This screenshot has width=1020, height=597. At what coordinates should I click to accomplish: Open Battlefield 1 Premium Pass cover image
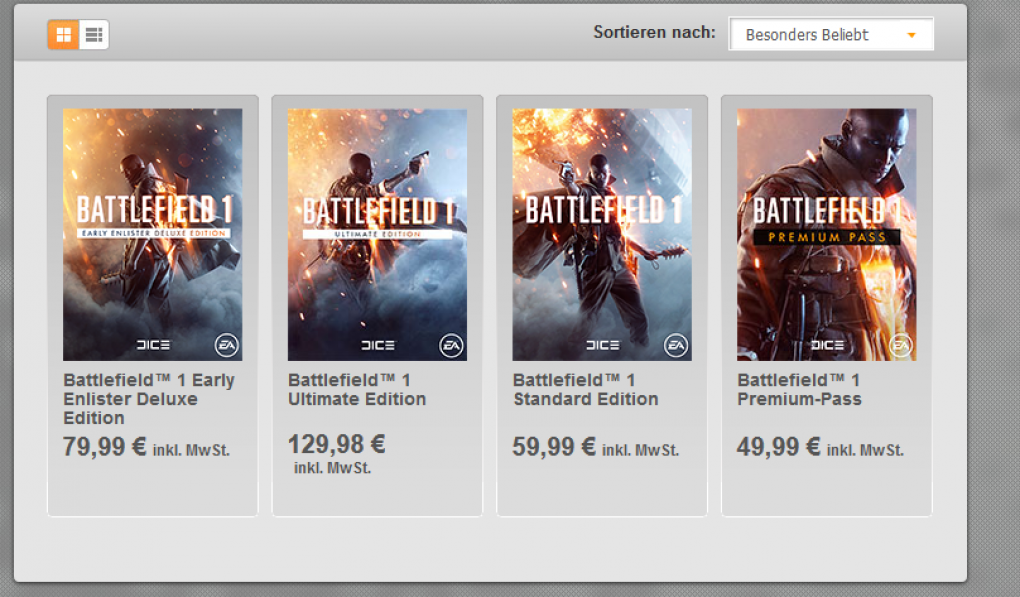(826, 234)
